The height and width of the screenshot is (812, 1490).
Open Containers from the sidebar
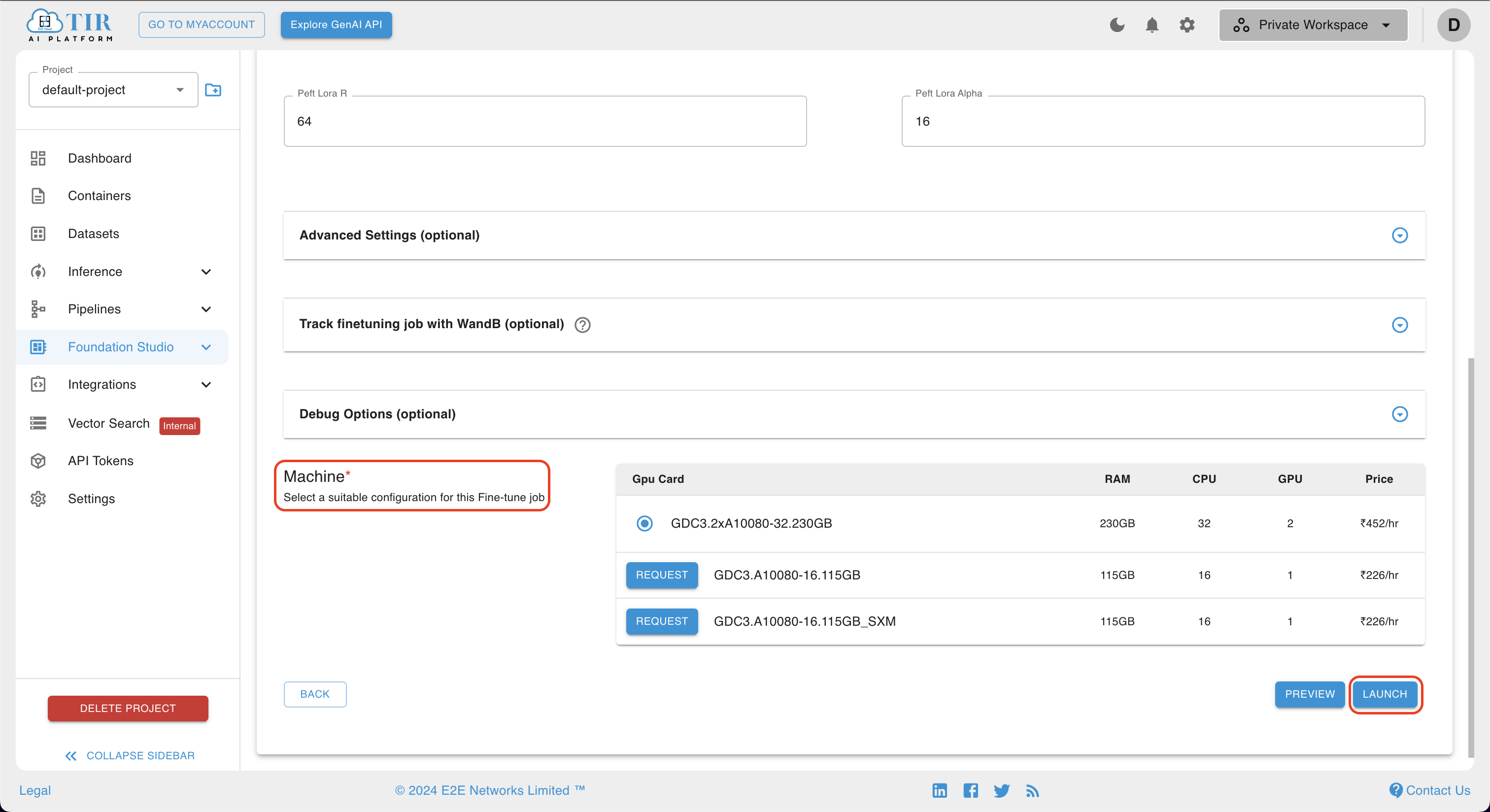99,196
